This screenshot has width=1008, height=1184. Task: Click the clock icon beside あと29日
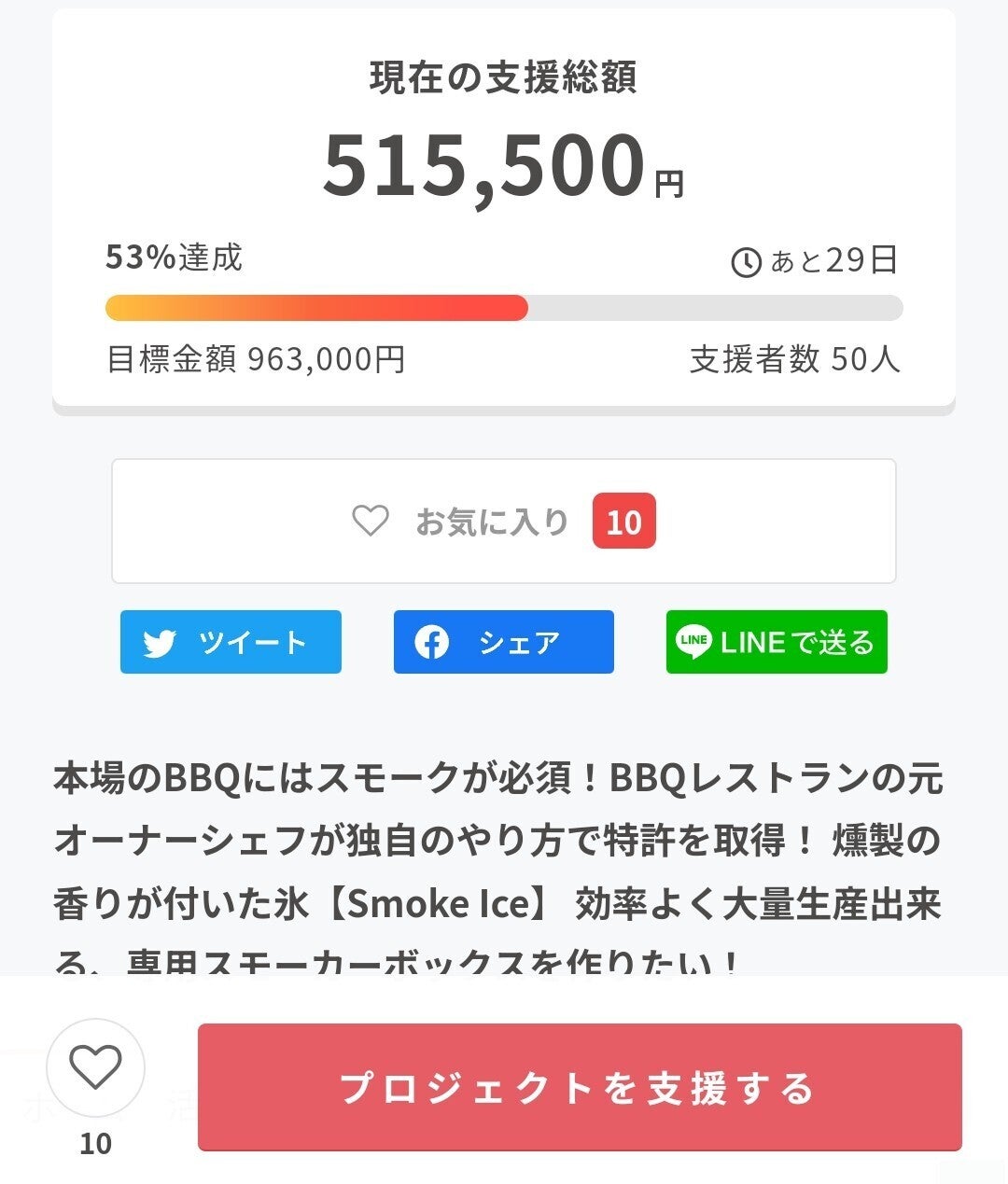pos(746,262)
